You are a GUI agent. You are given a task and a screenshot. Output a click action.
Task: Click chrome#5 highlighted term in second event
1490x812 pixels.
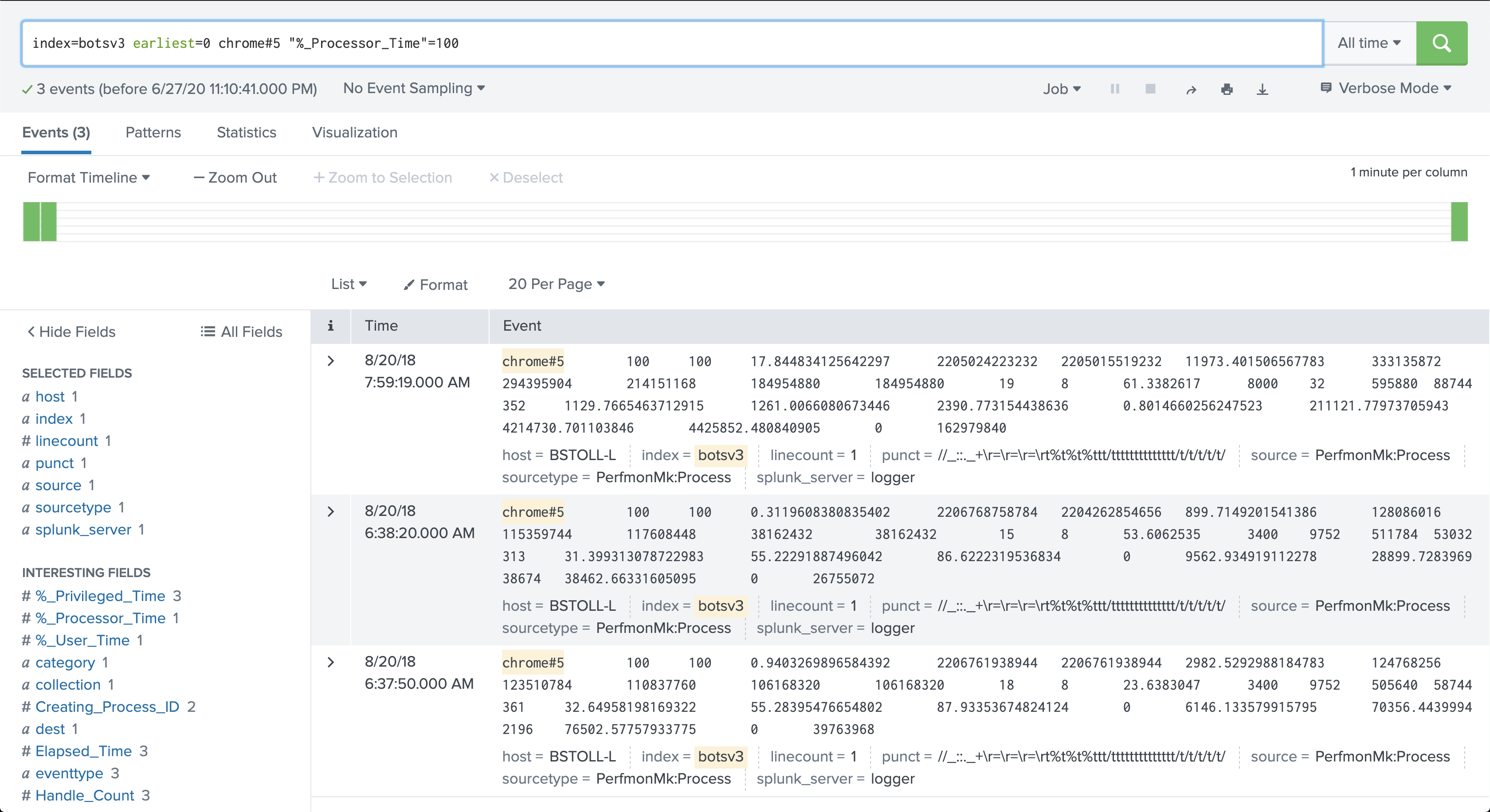click(x=533, y=512)
